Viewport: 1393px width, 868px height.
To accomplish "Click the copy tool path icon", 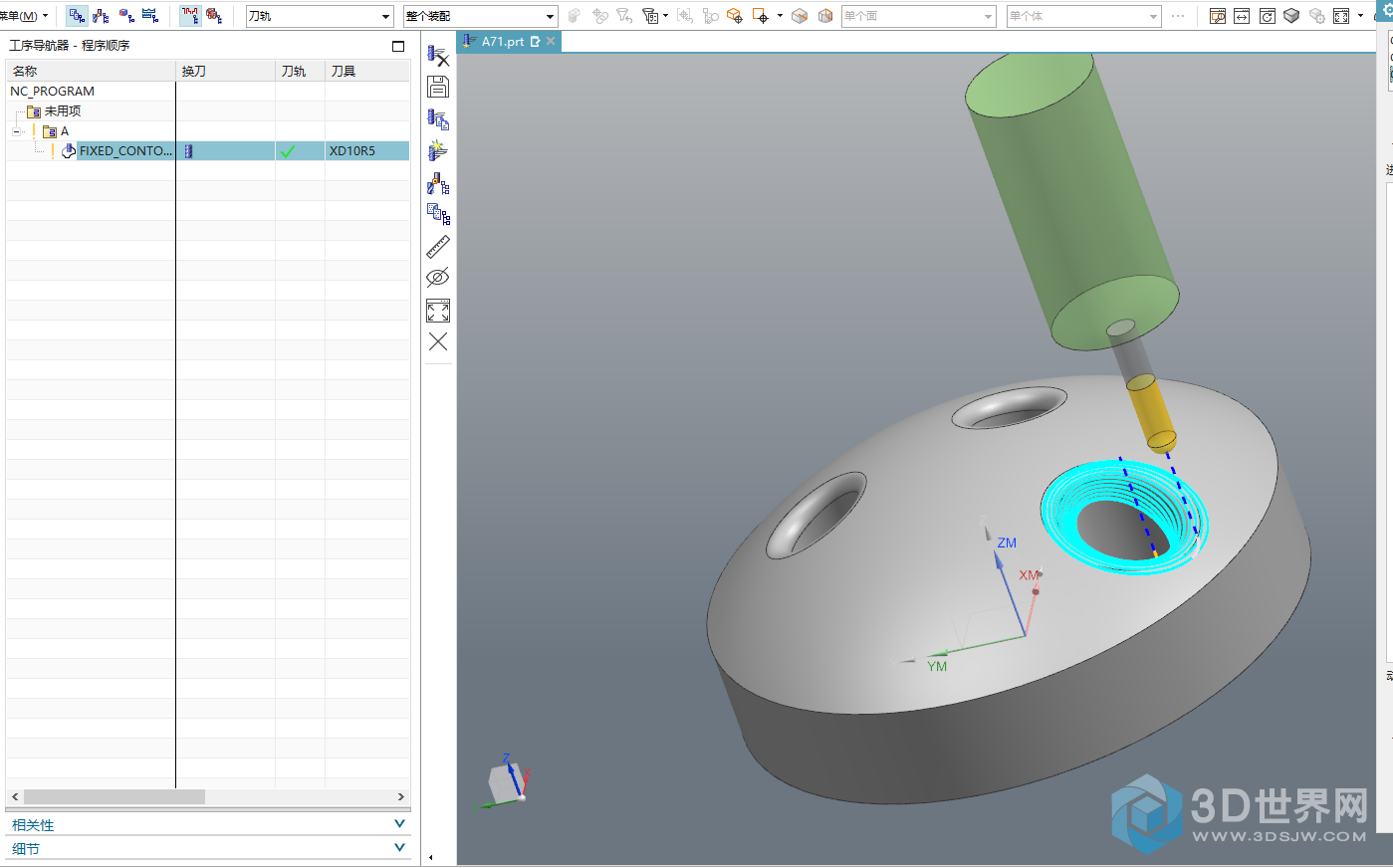I will 438,119.
